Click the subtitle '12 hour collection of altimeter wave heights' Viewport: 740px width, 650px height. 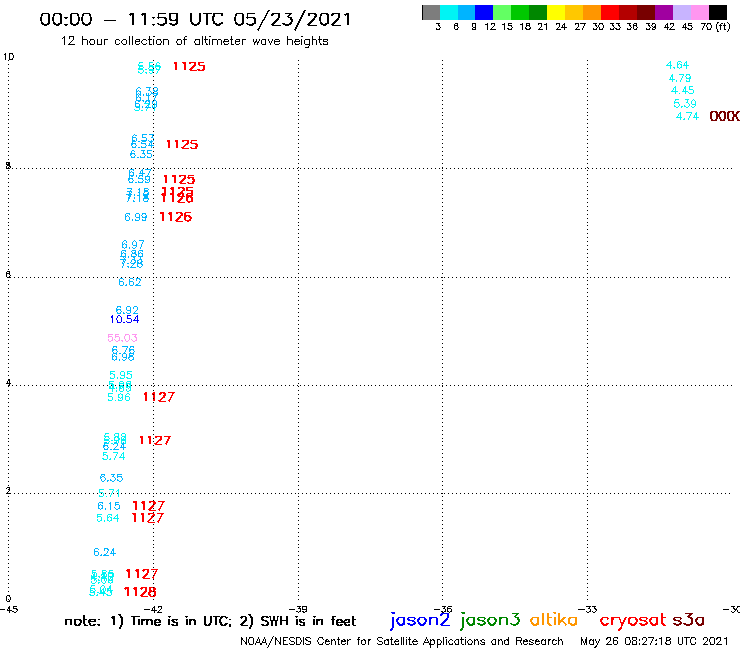[194, 41]
